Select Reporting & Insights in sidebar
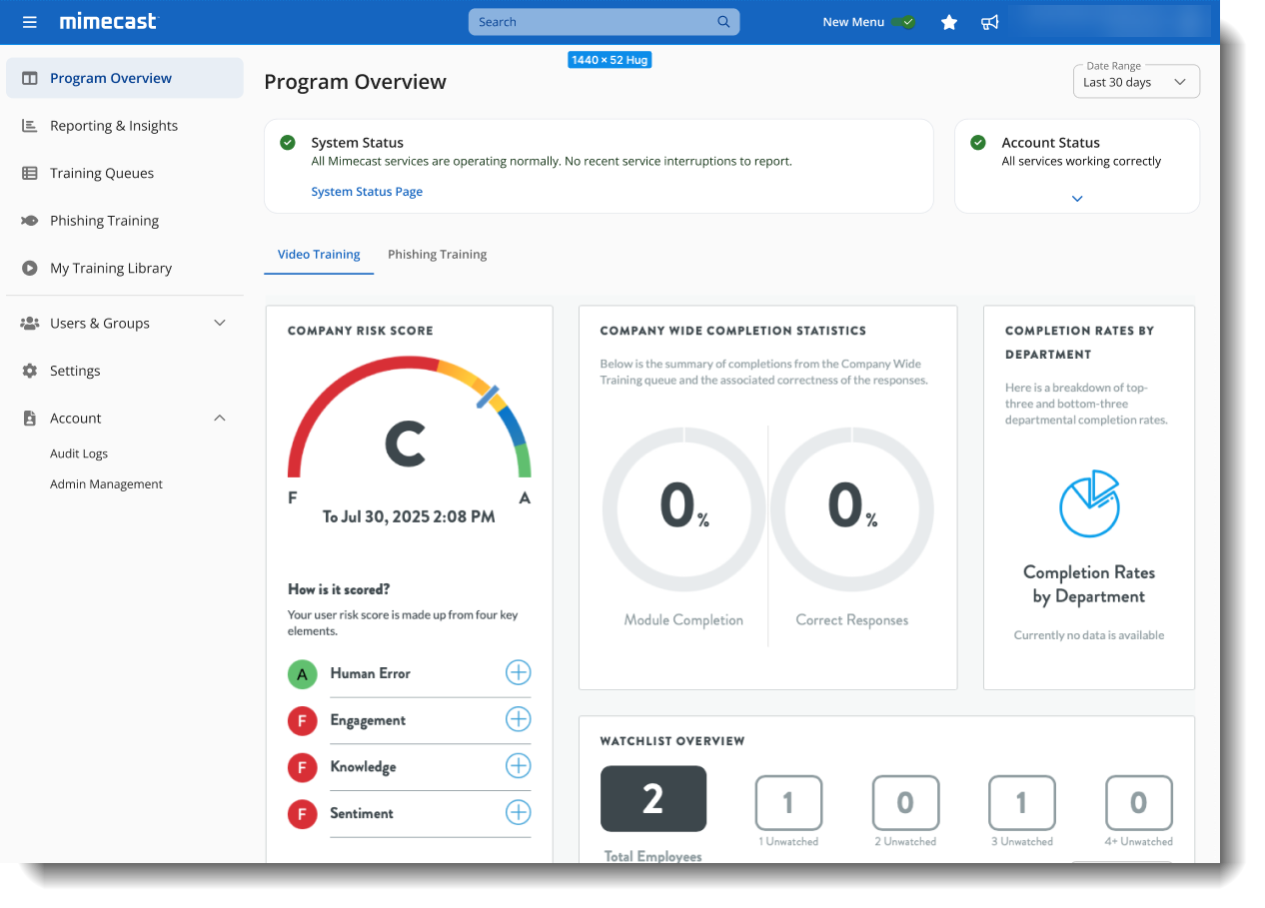This screenshot has width=1265, height=908. 113,126
